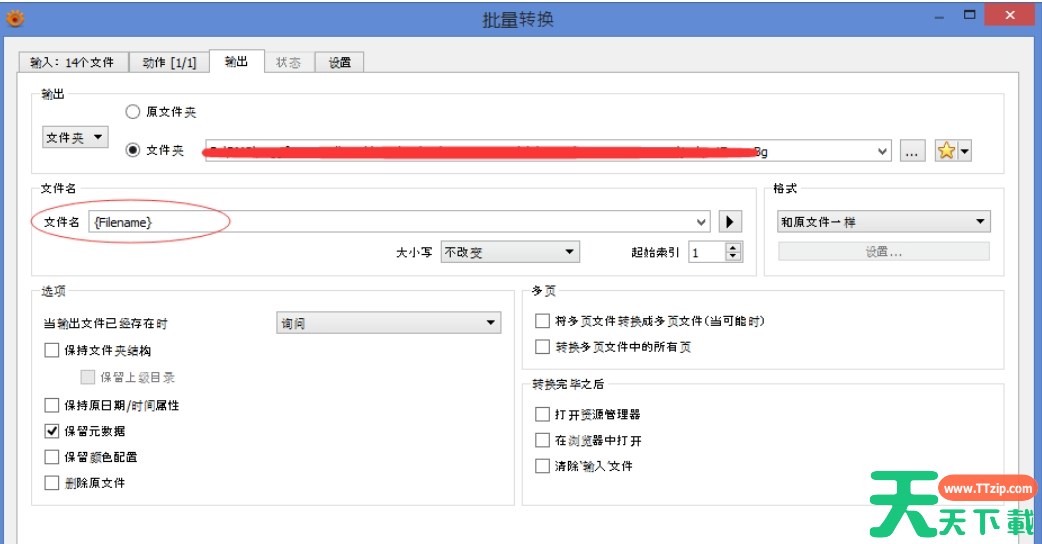Image resolution: width=1042 pixels, height=544 pixels.
Task: Enable 保留颜色配置 checkbox
Action: click(x=52, y=457)
